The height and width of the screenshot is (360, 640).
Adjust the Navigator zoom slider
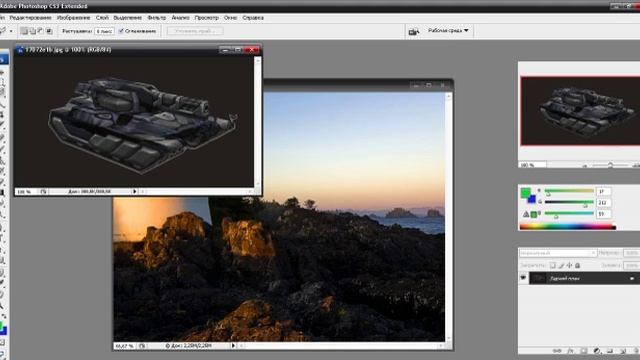pos(610,165)
